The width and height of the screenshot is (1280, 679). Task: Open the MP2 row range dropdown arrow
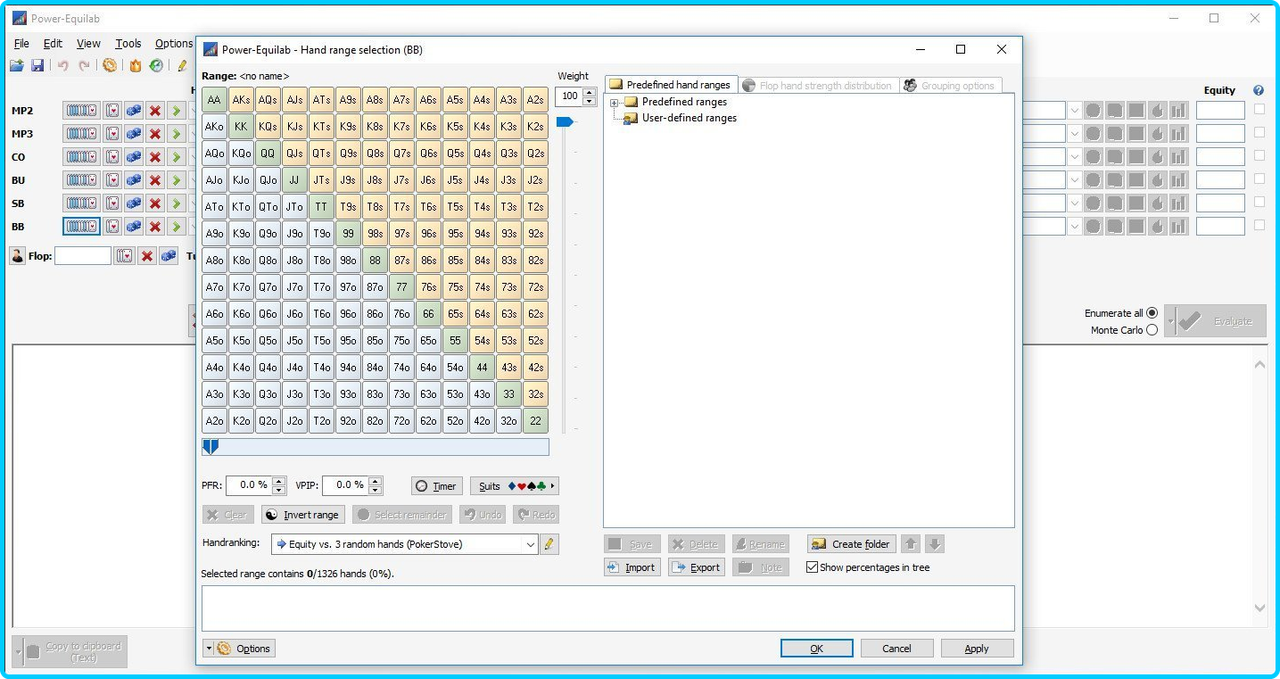point(1074,110)
